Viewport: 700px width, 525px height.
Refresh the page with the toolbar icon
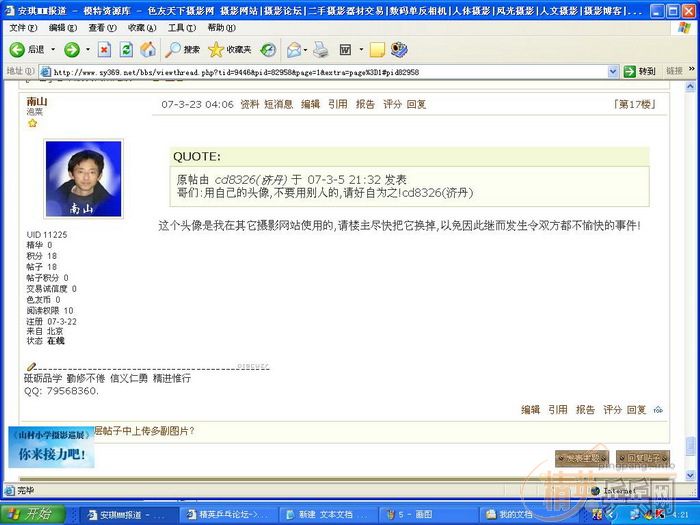126,49
